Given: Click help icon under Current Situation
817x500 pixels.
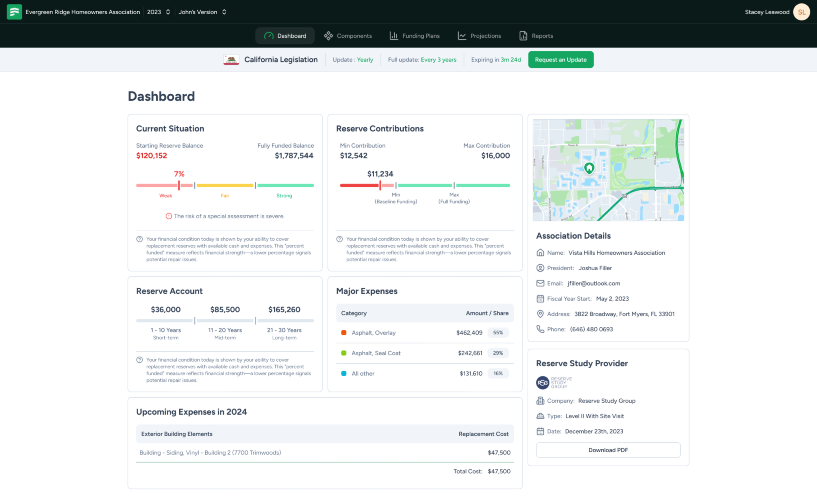Looking at the screenshot, I should (140, 239).
